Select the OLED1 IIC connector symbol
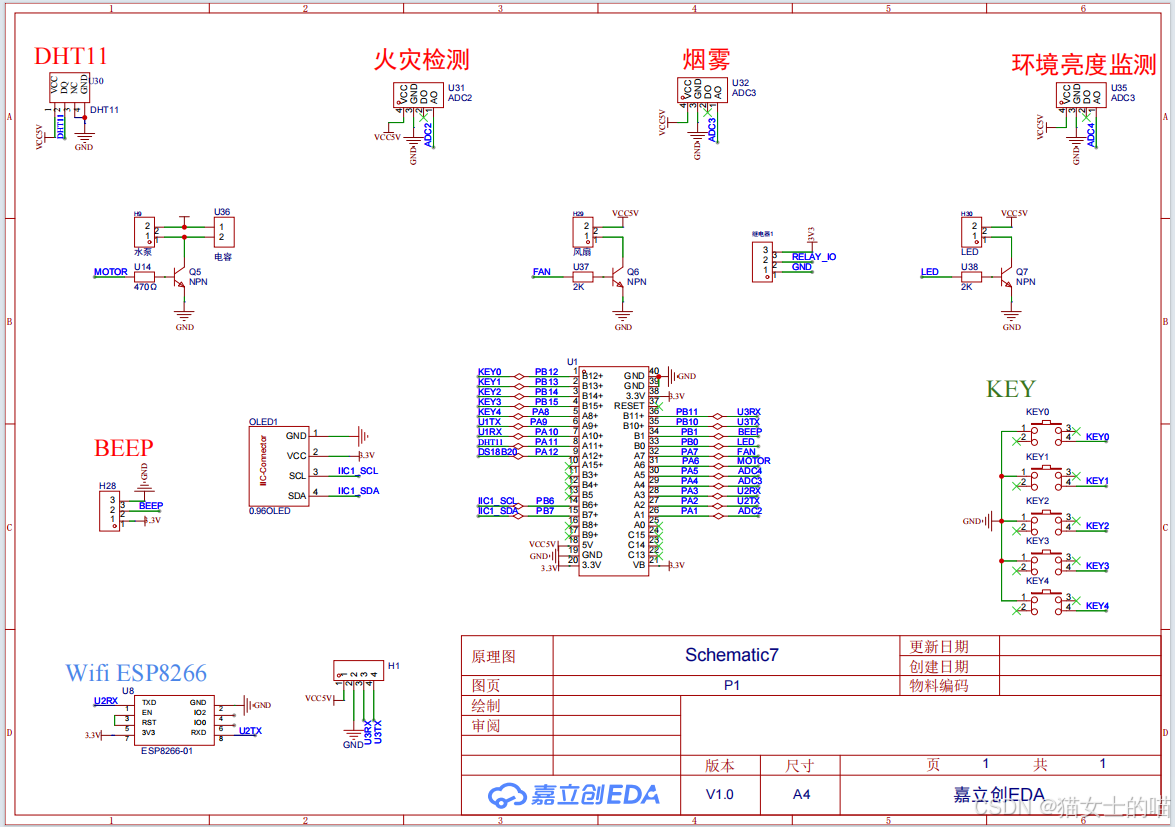1175x827 pixels. click(279, 467)
